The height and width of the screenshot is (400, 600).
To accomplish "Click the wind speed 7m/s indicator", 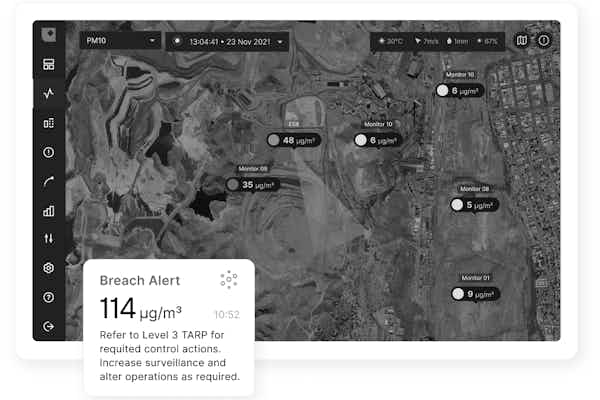I will (x=427, y=41).
